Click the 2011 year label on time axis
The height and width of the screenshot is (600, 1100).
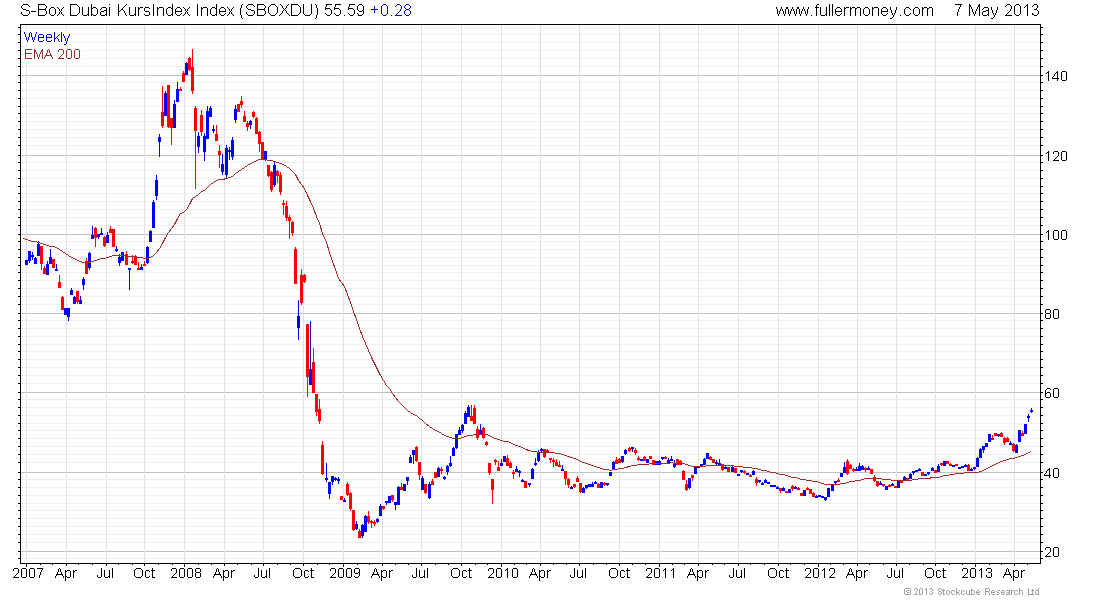pos(660,573)
